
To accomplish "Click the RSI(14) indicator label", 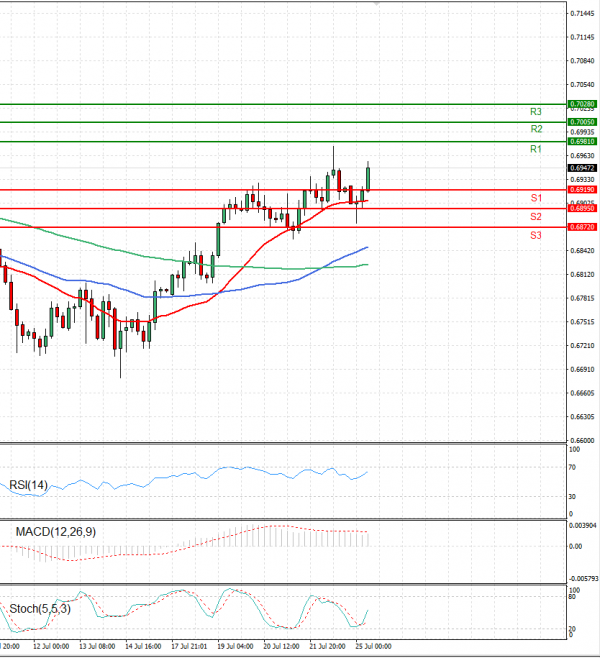I will pos(28,485).
